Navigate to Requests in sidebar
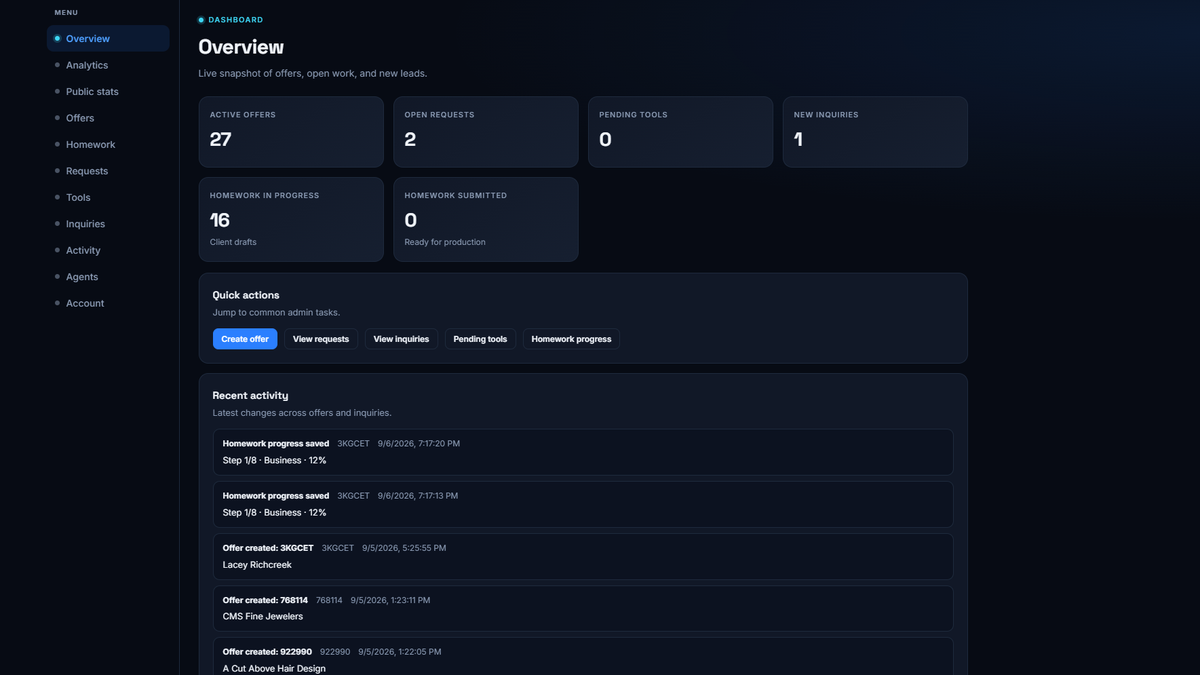This screenshot has height=675, width=1200. pos(108,171)
